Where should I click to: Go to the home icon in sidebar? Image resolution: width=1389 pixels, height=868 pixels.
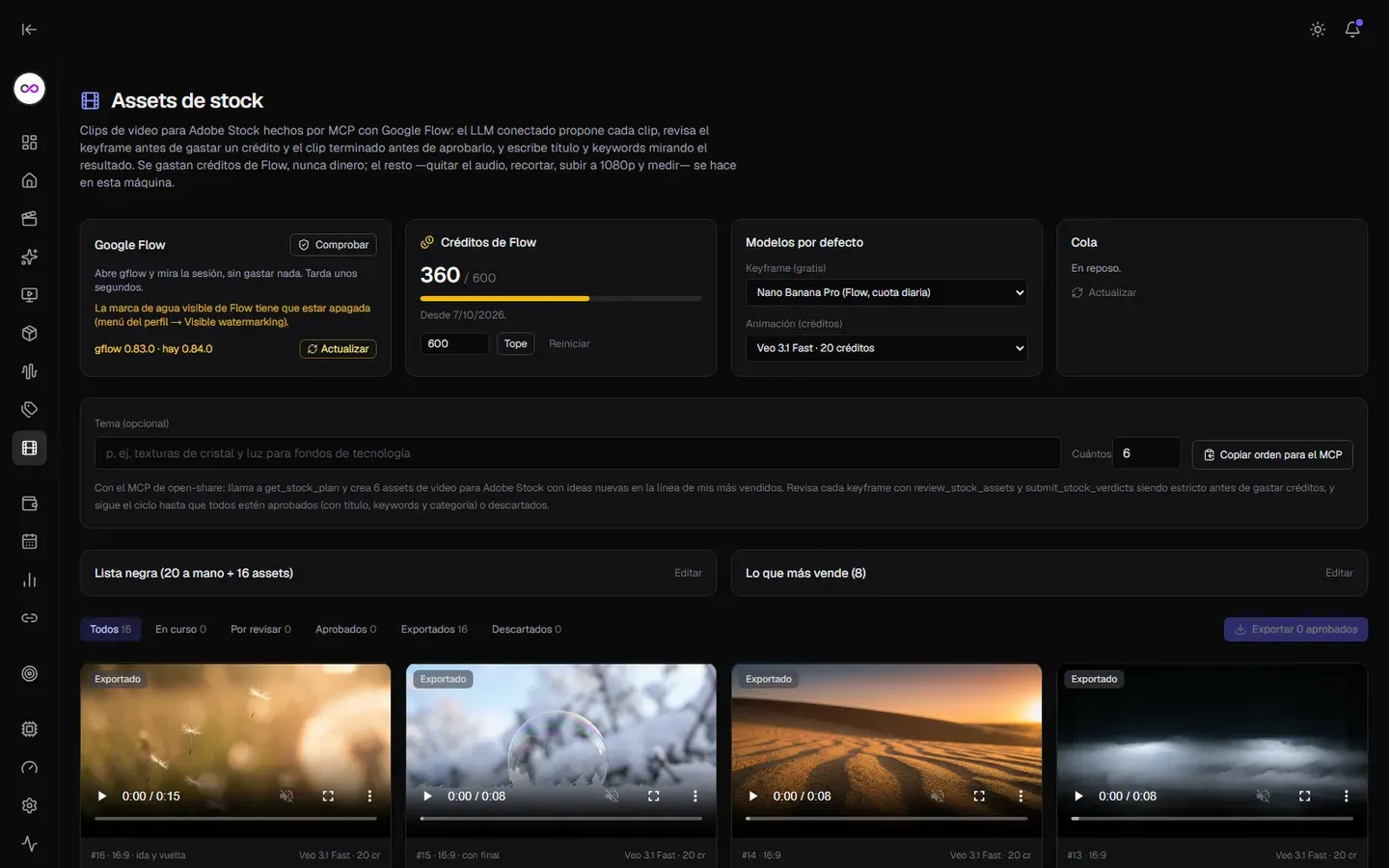30,180
